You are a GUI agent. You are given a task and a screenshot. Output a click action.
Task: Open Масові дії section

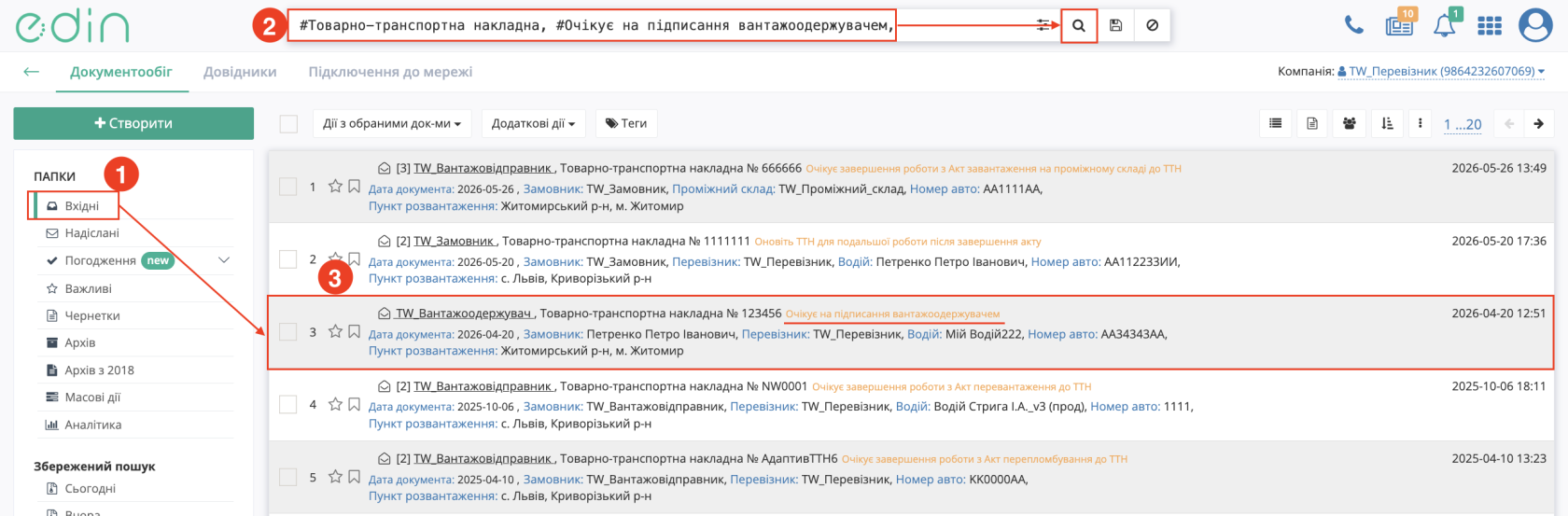(92, 397)
